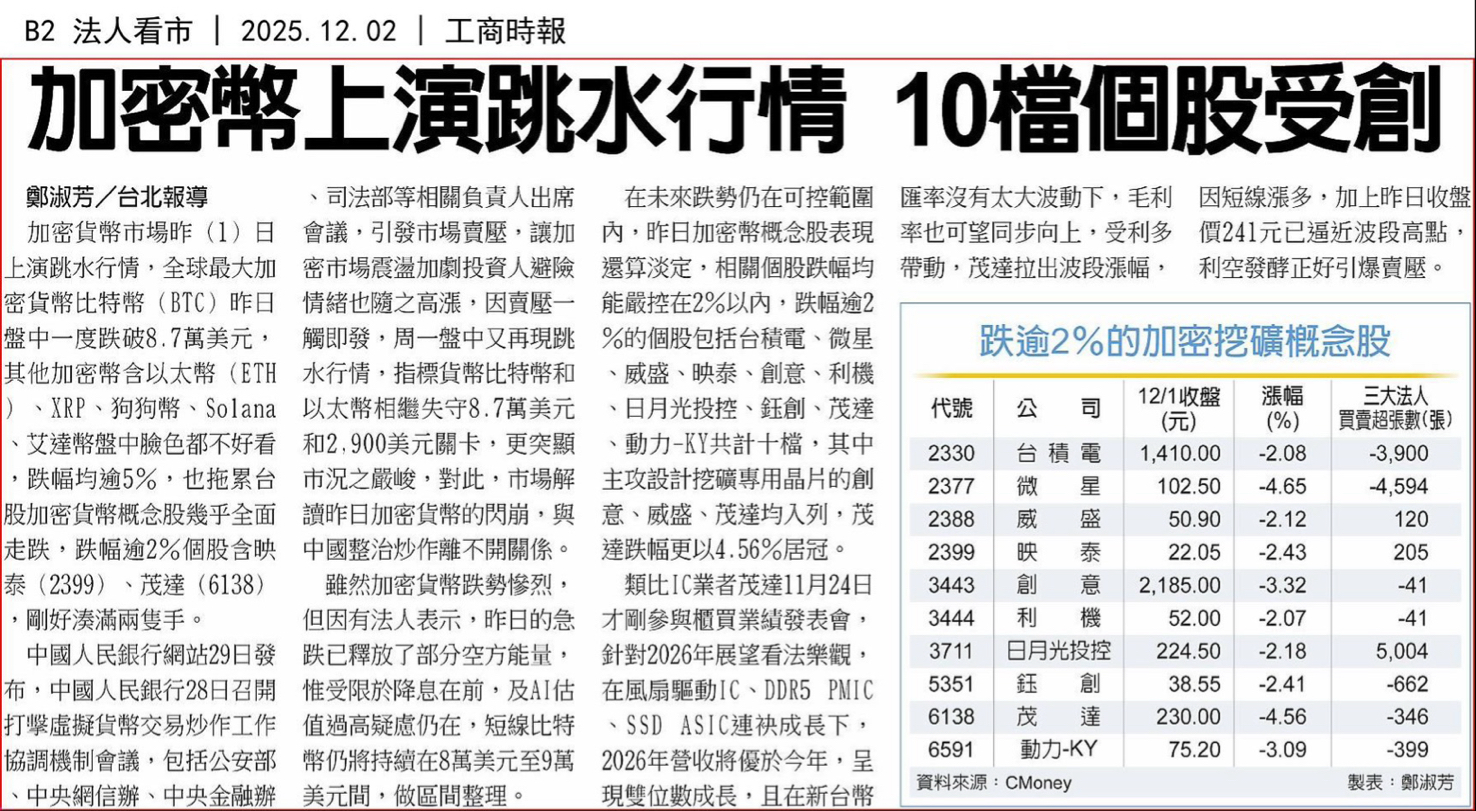Image resolution: width=1476 pixels, height=811 pixels.
Task: Select company name 映泰 in the table
Action: coord(1059,550)
